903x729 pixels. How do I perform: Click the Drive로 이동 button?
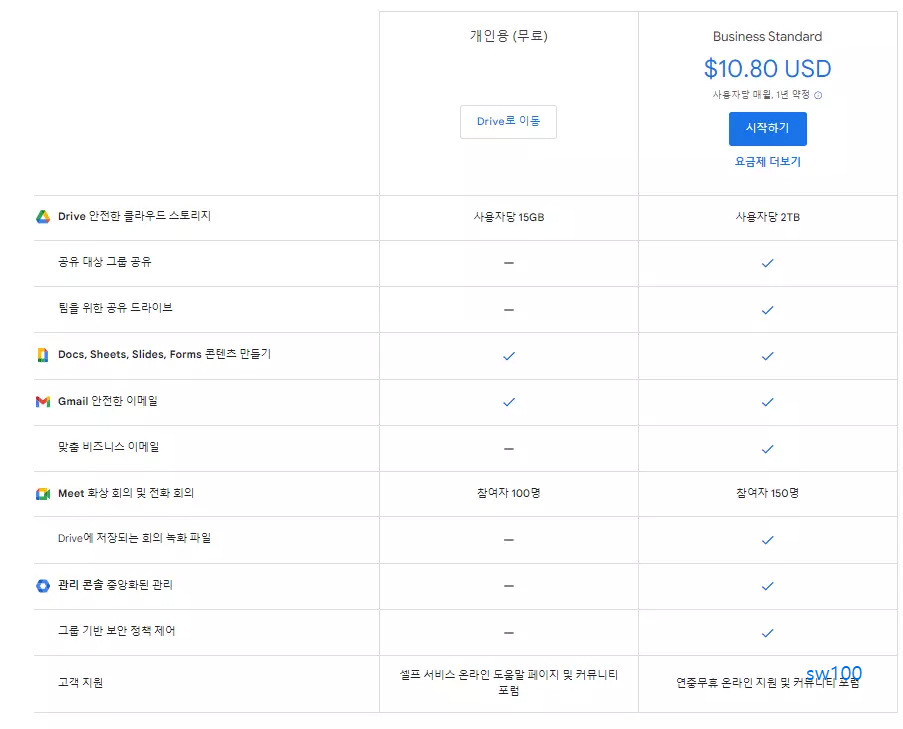coord(508,121)
